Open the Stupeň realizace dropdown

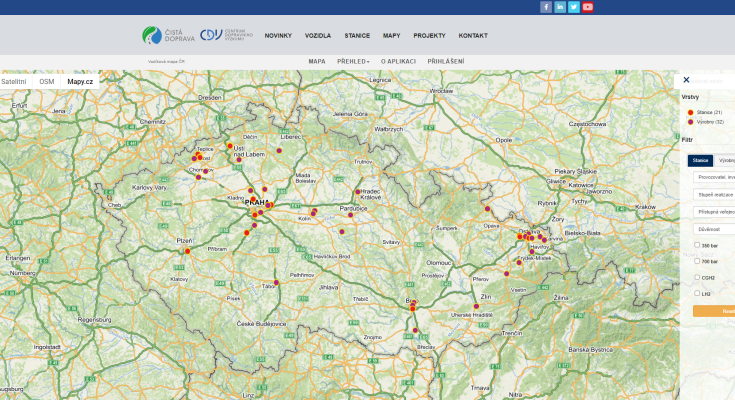coord(714,195)
